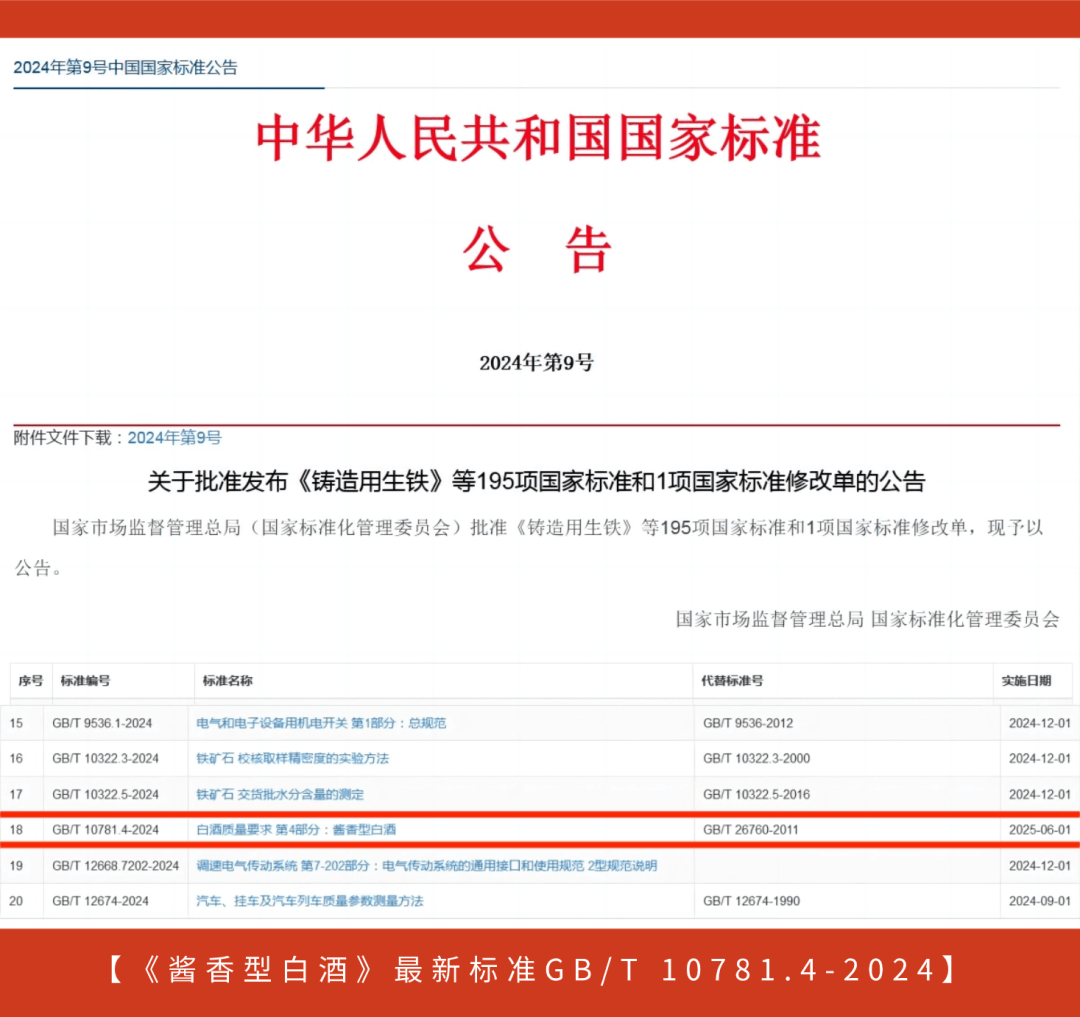Open standard 汽车、挂车及汽车列车质量参数测量方法
The width and height of the screenshot is (1080, 1017).
click(x=310, y=901)
